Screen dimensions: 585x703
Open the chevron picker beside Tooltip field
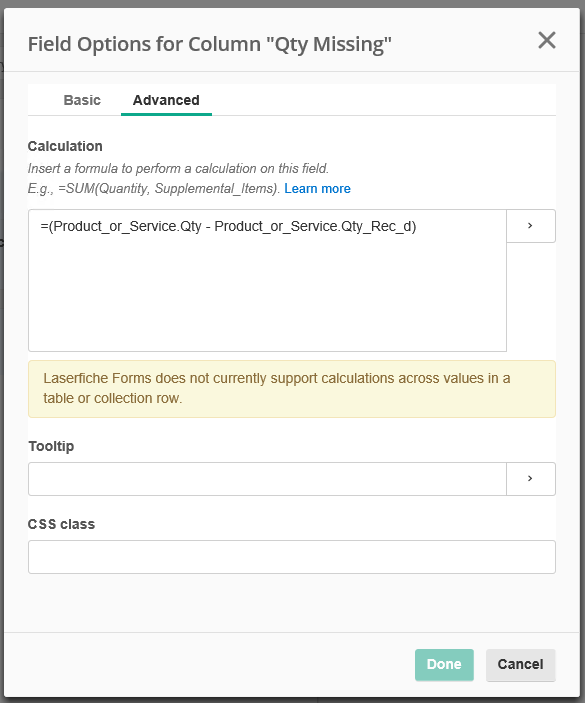(x=531, y=479)
